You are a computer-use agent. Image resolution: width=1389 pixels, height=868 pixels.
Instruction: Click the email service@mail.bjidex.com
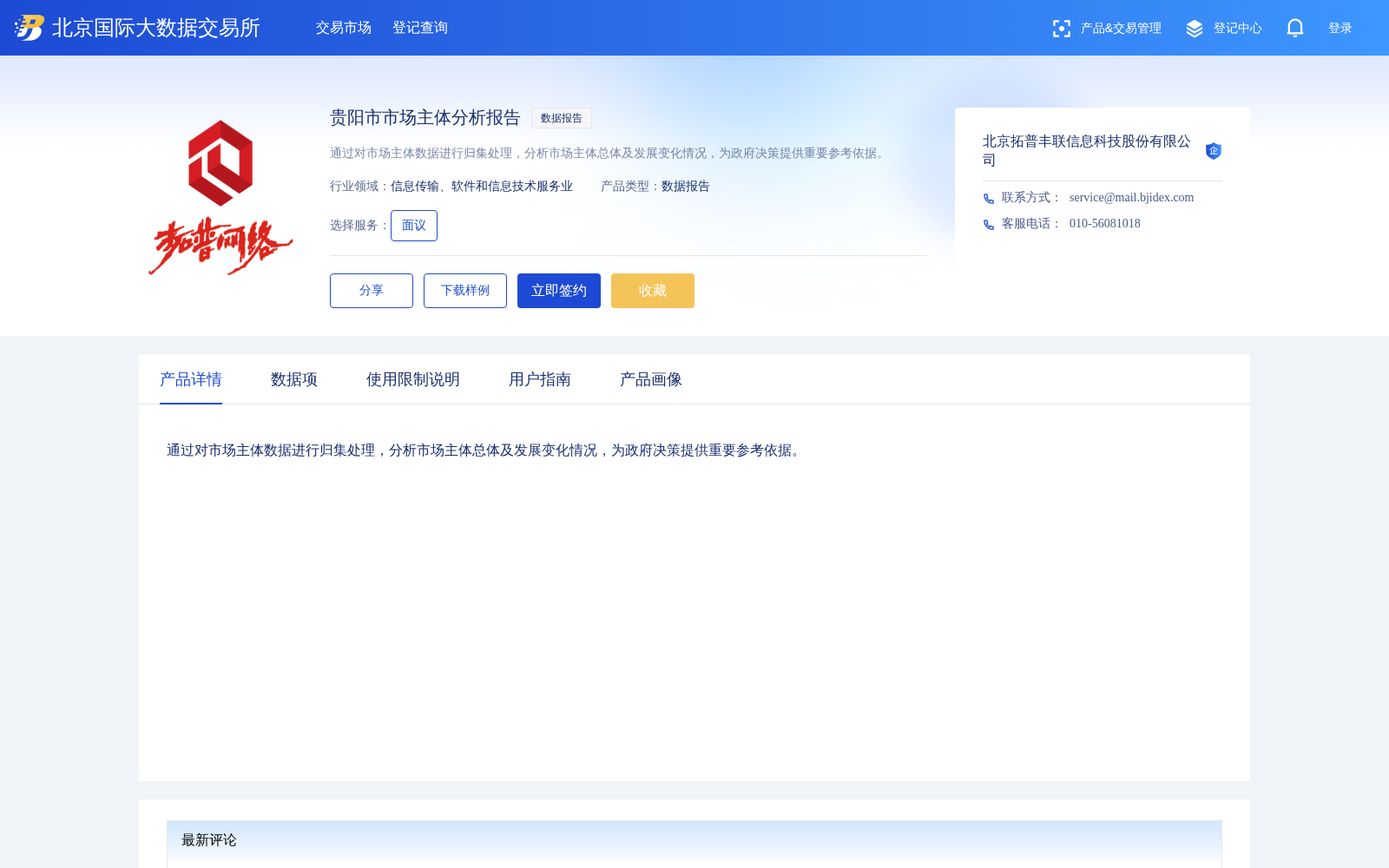(x=1131, y=198)
